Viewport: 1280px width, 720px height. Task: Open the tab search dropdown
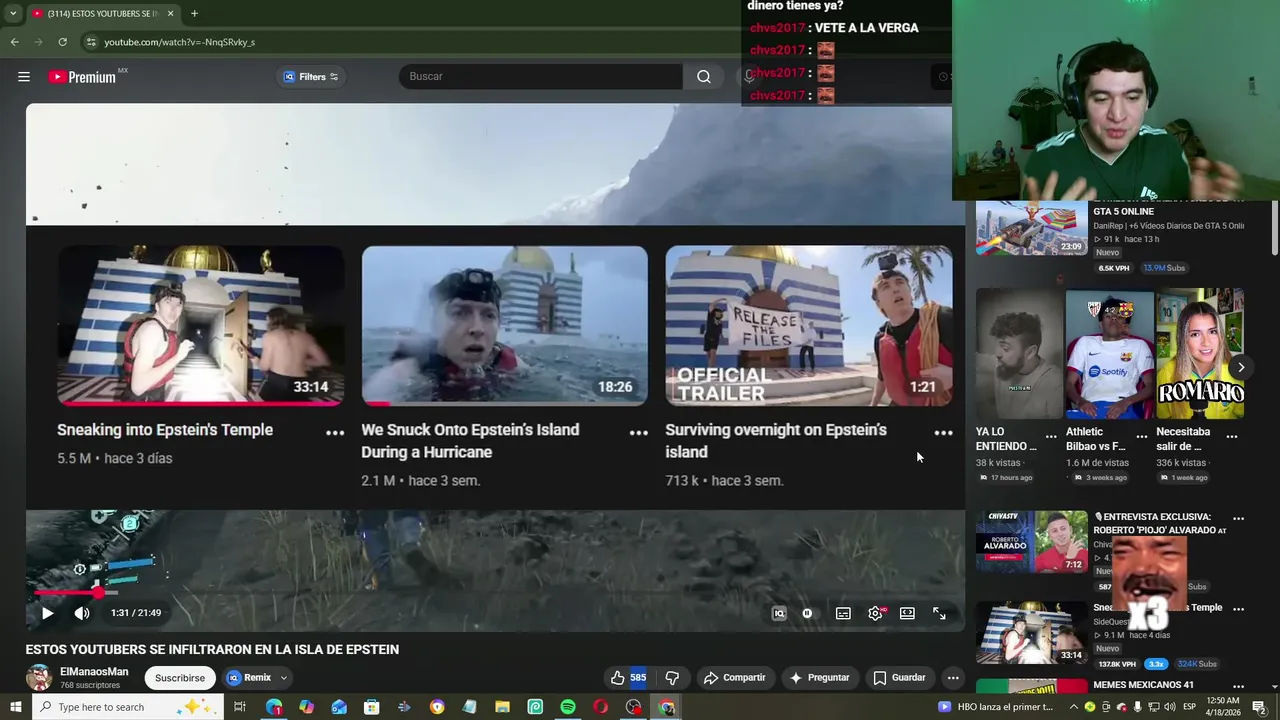pyautogui.click(x=12, y=14)
